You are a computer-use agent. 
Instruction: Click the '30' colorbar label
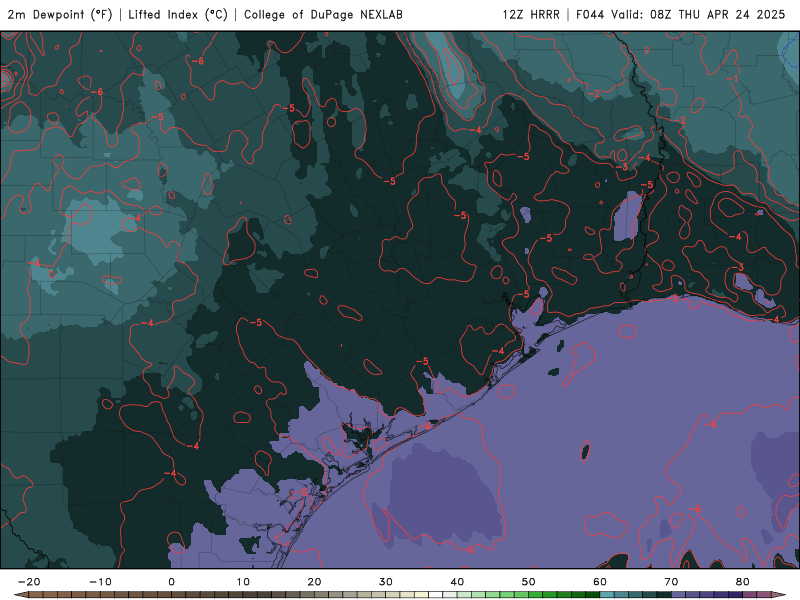[x=386, y=582]
